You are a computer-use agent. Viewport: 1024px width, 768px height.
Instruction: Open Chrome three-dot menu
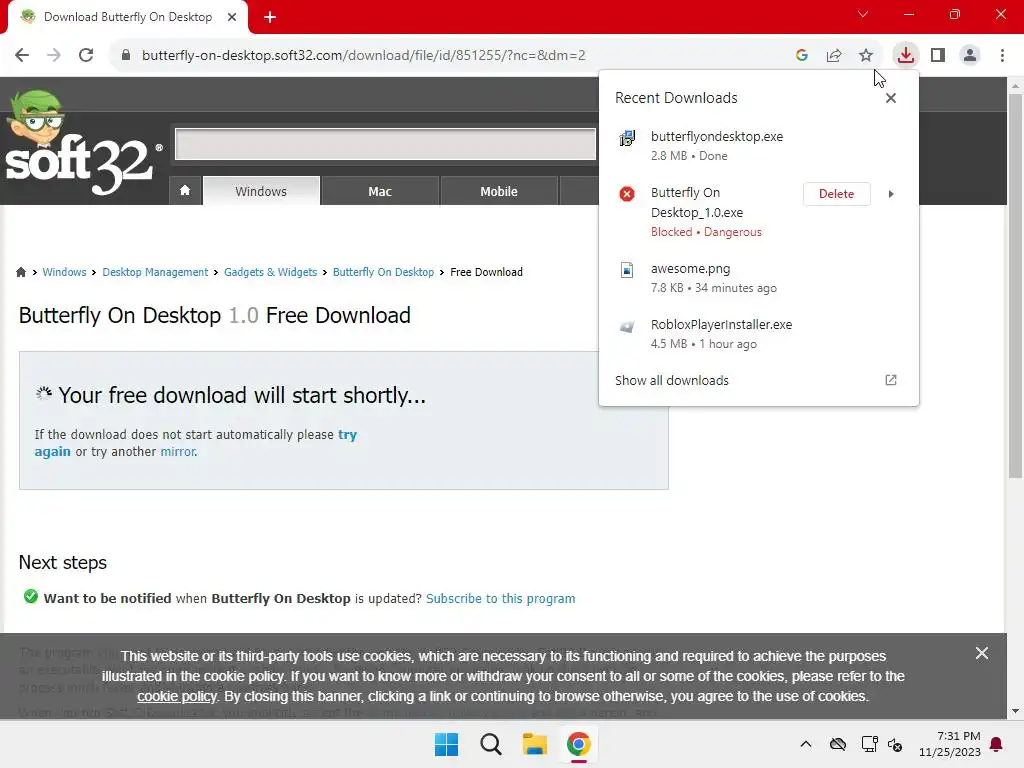1002,55
